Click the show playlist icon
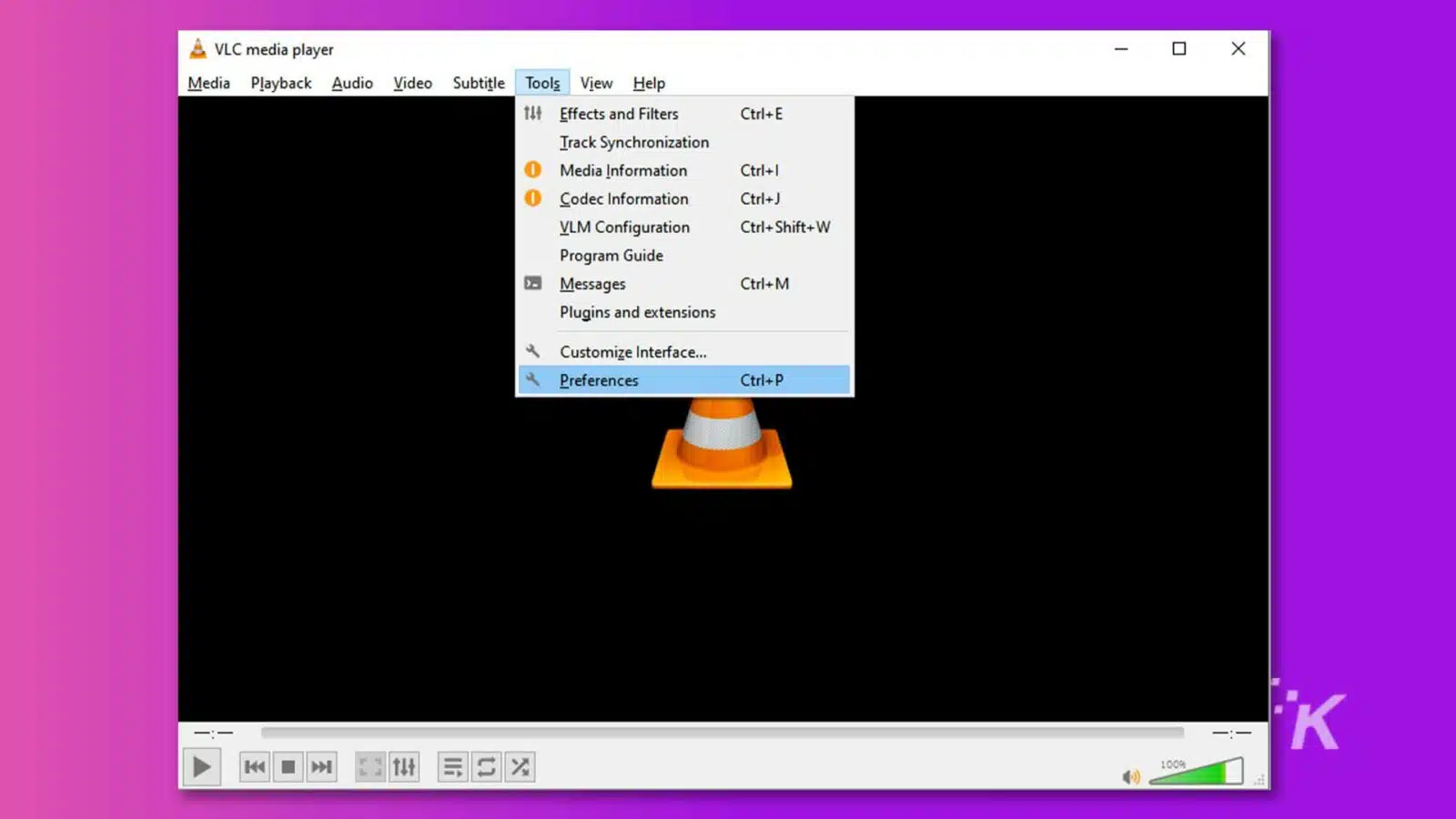The height and width of the screenshot is (819, 1456). click(x=452, y=766)
